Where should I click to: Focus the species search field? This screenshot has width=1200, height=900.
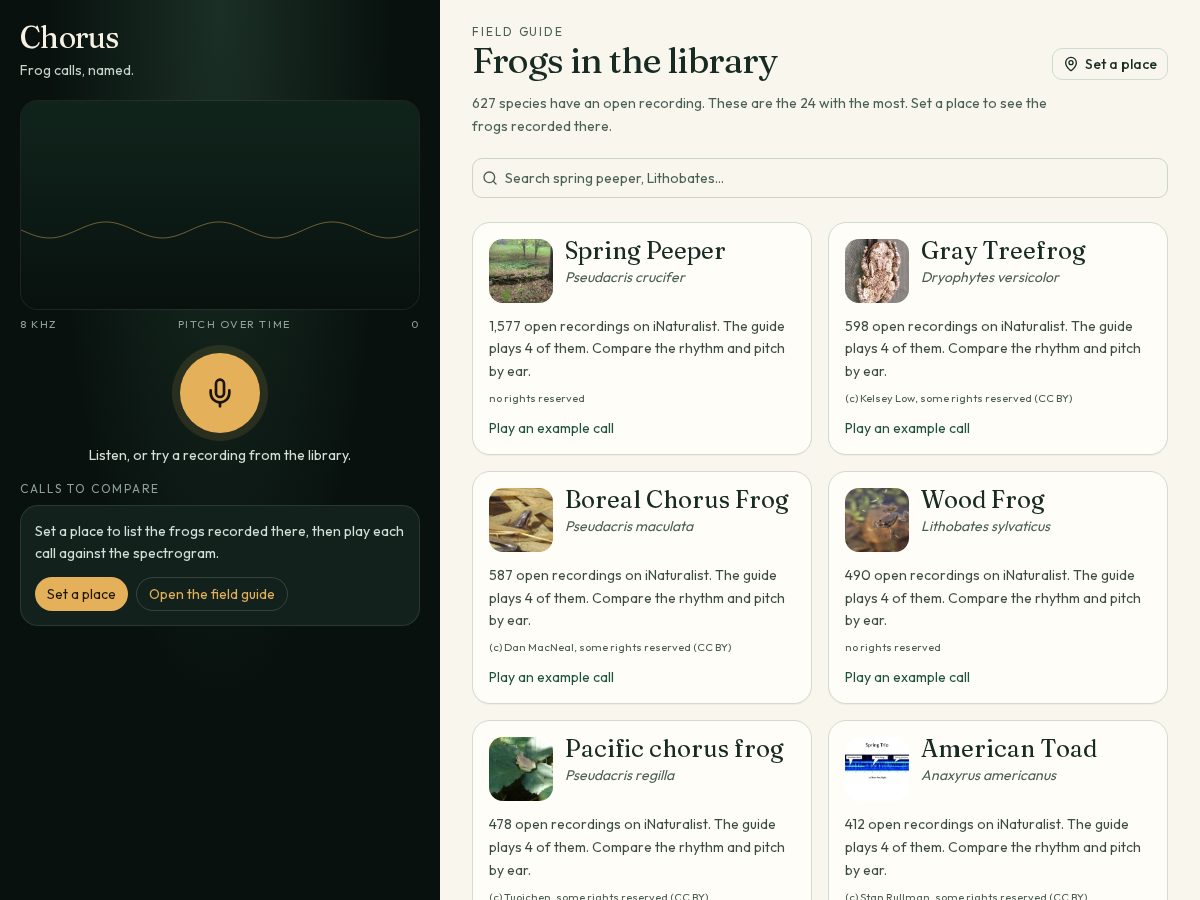click(820, 178)
